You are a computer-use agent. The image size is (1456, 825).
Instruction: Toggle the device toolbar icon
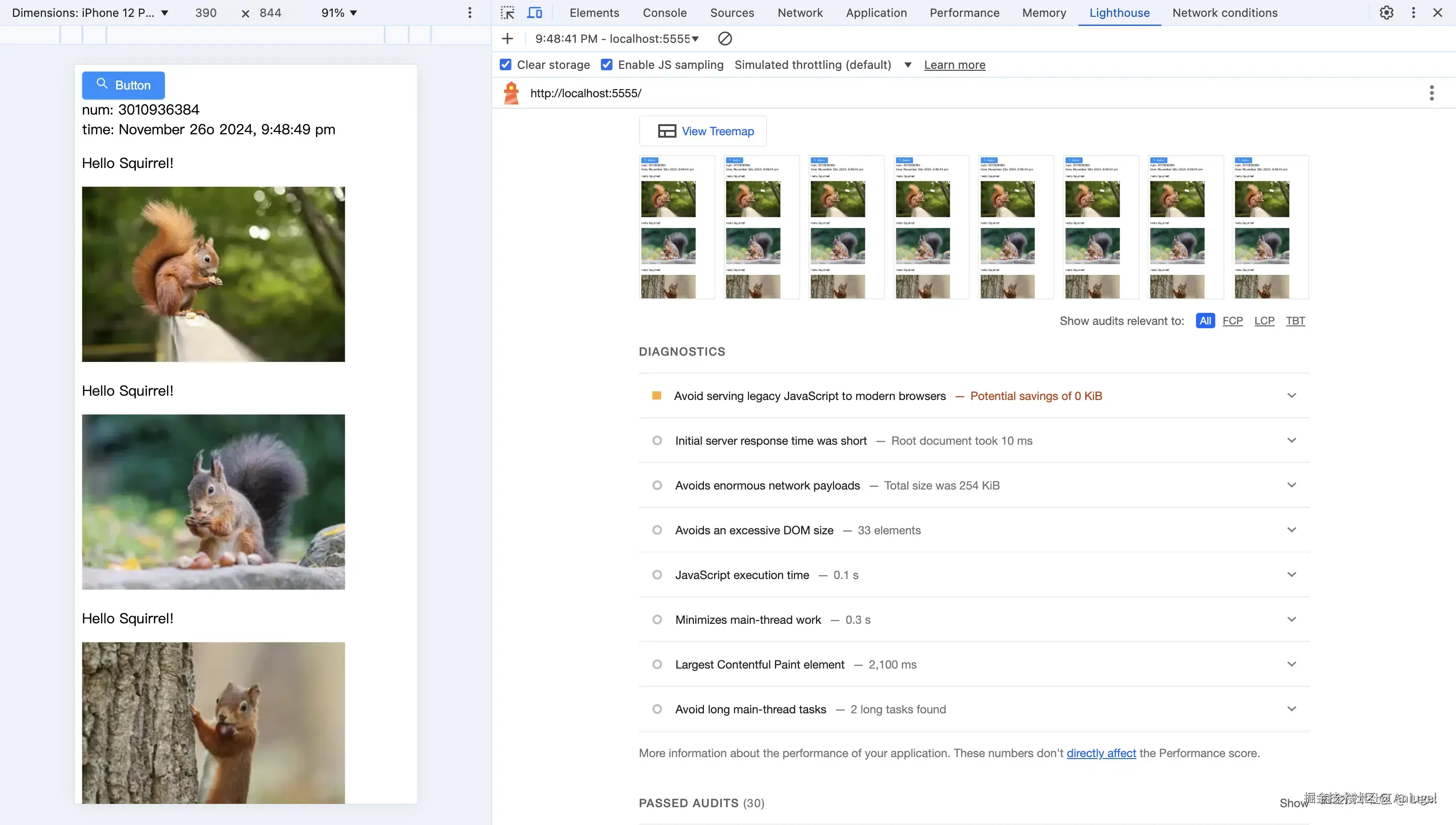534,13
